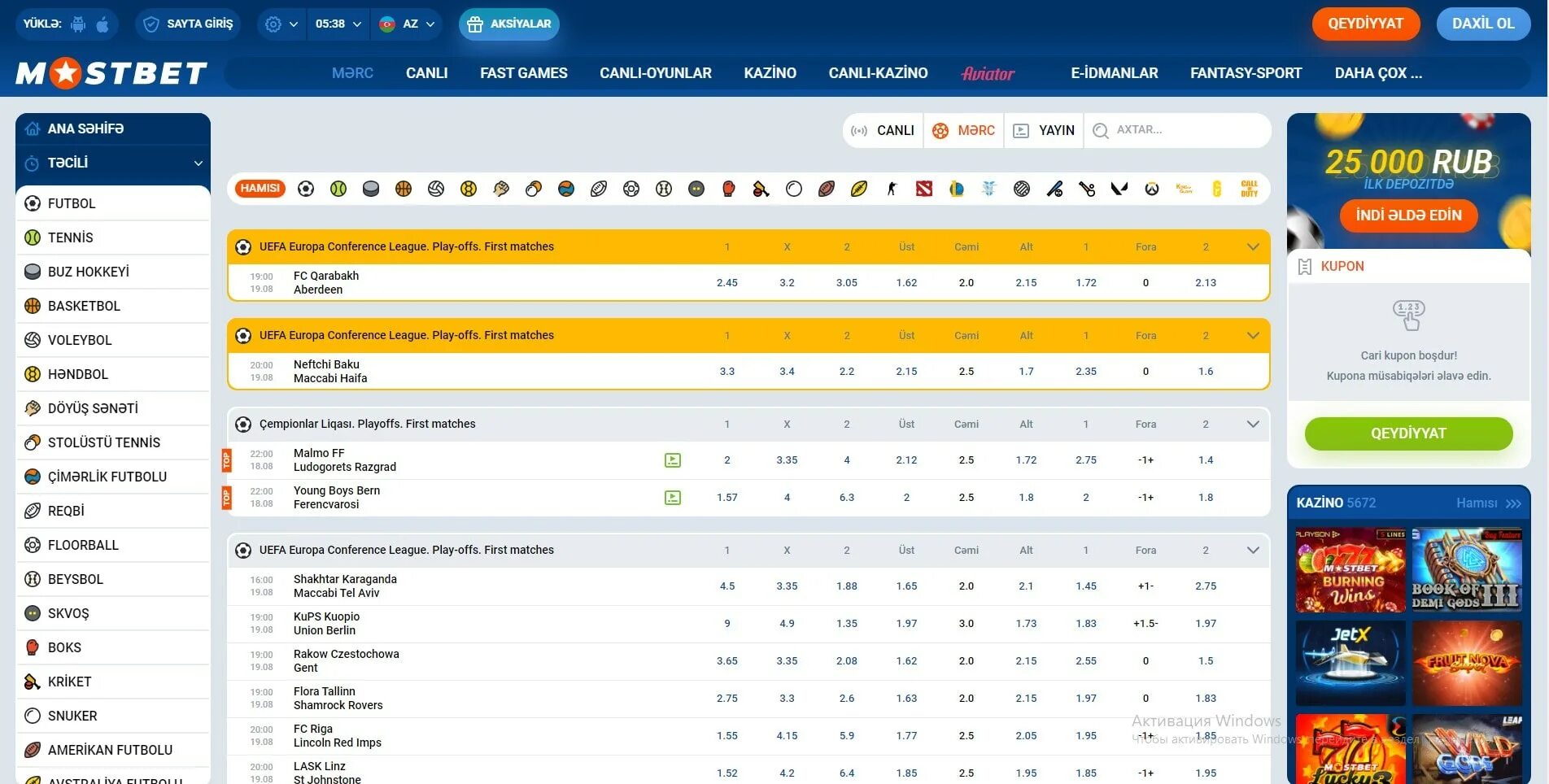This screenshot has width=1549, height=784.
Task: Click the DAXİL OL login button
Action: click(x=1483, y=24)
